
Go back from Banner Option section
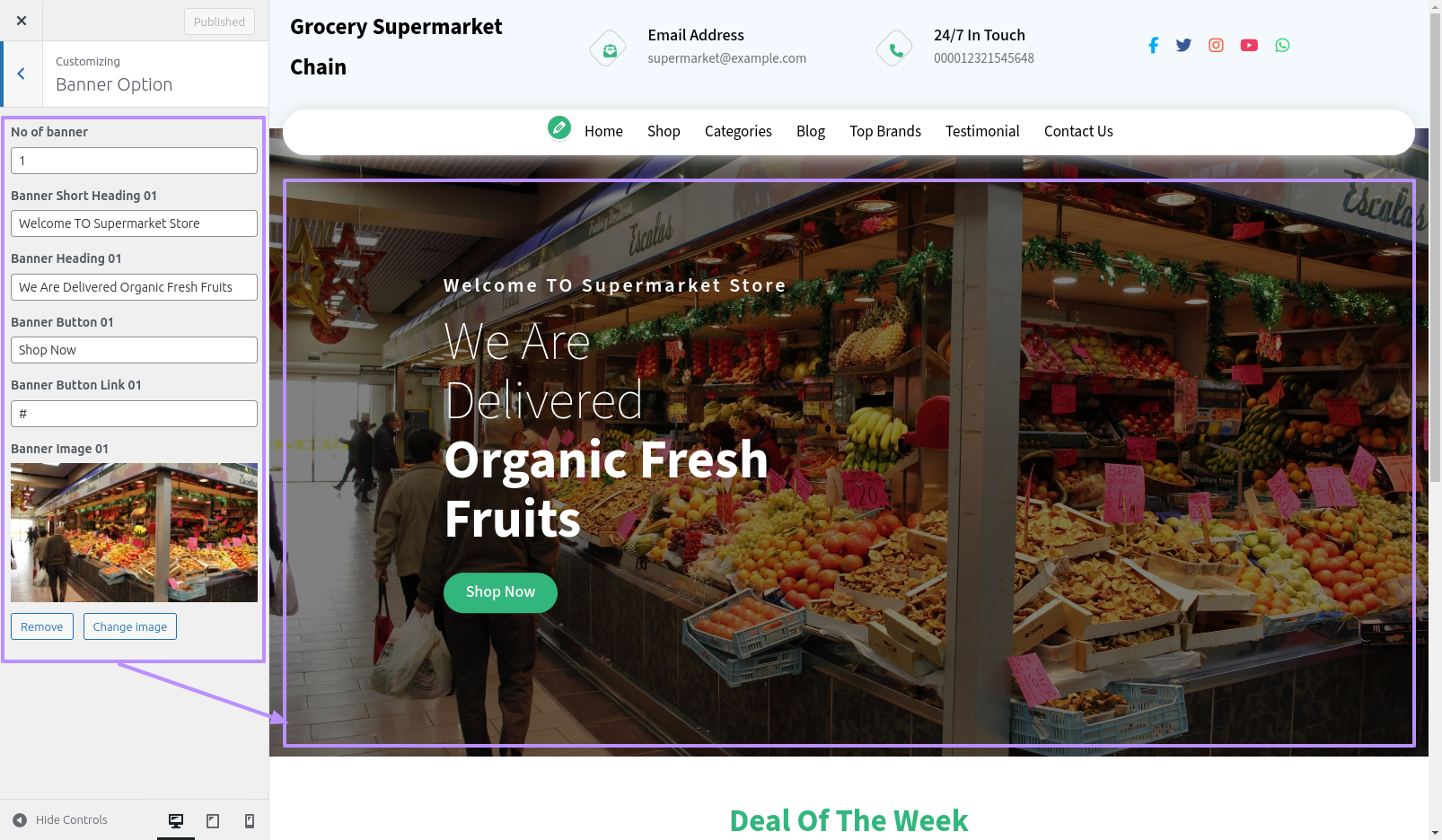[22, 74]
